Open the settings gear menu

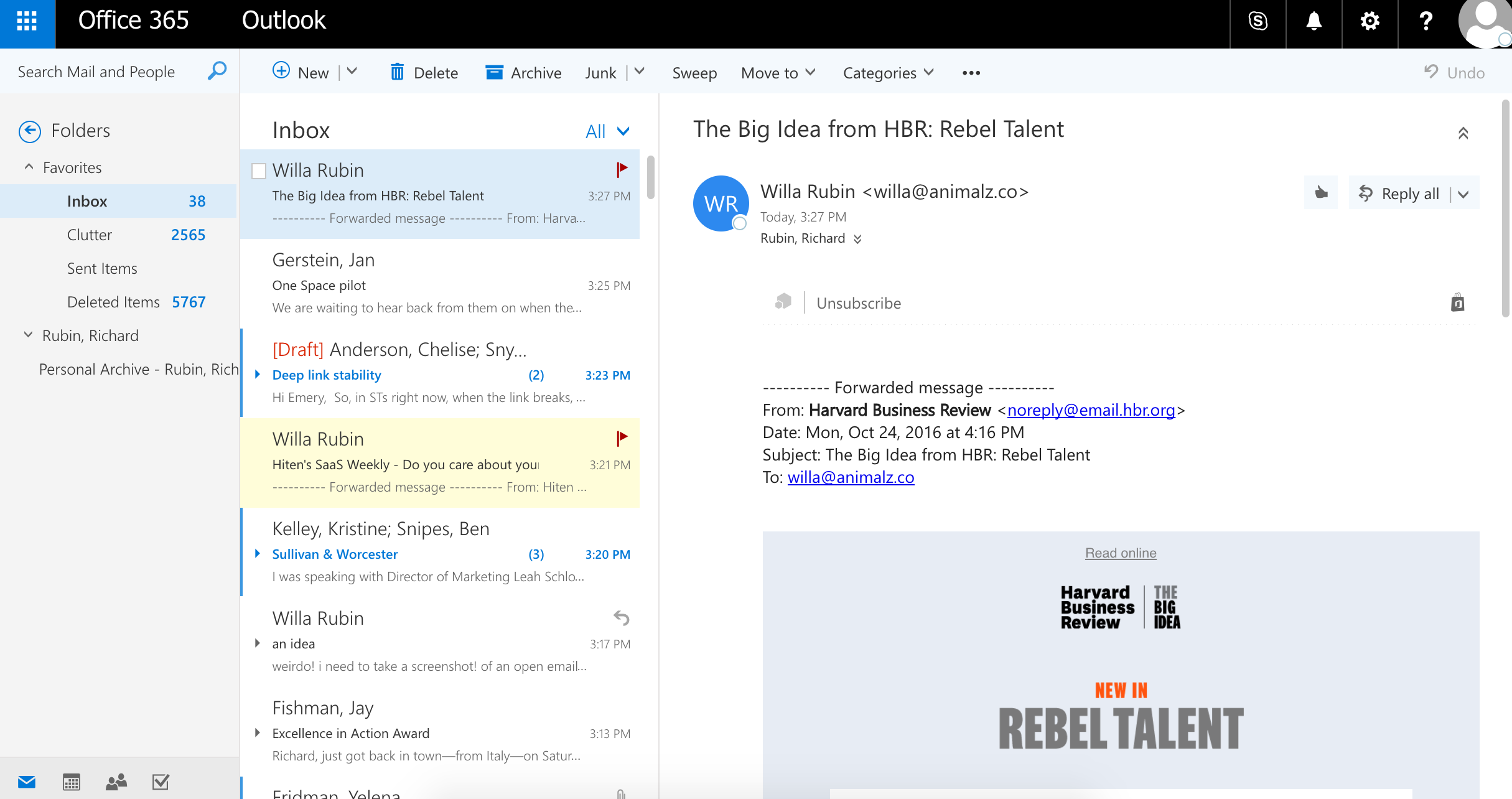(x=1370, y=21)
